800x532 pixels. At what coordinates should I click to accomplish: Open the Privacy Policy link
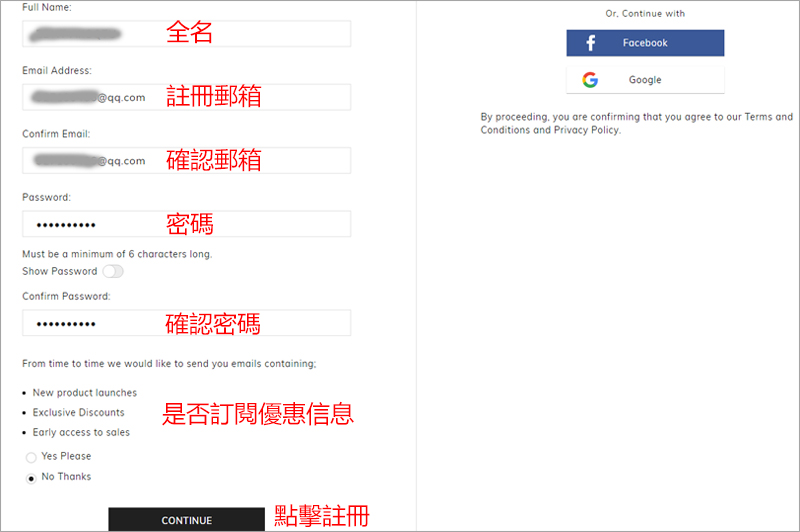coord(586,130)
